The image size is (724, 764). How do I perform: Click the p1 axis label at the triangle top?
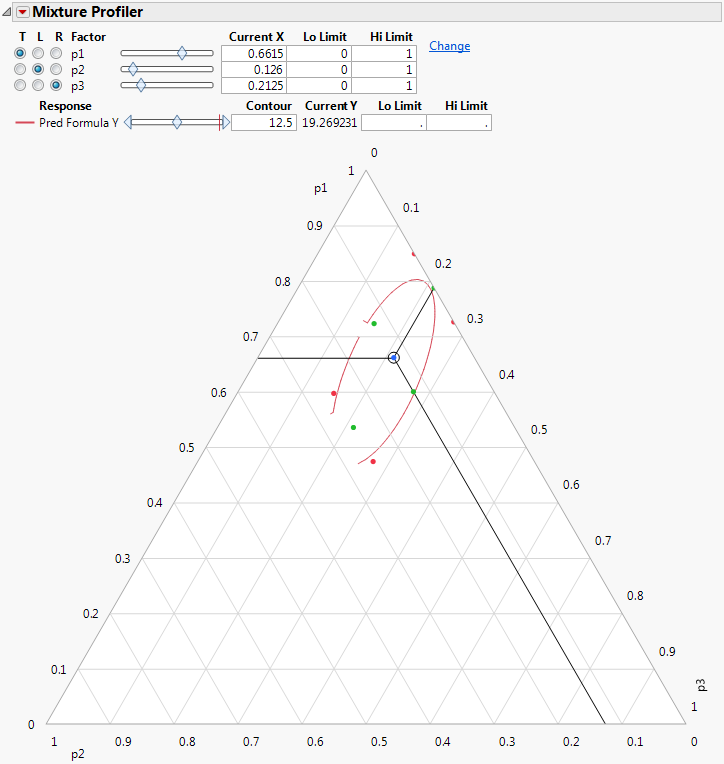click(321, 189)
